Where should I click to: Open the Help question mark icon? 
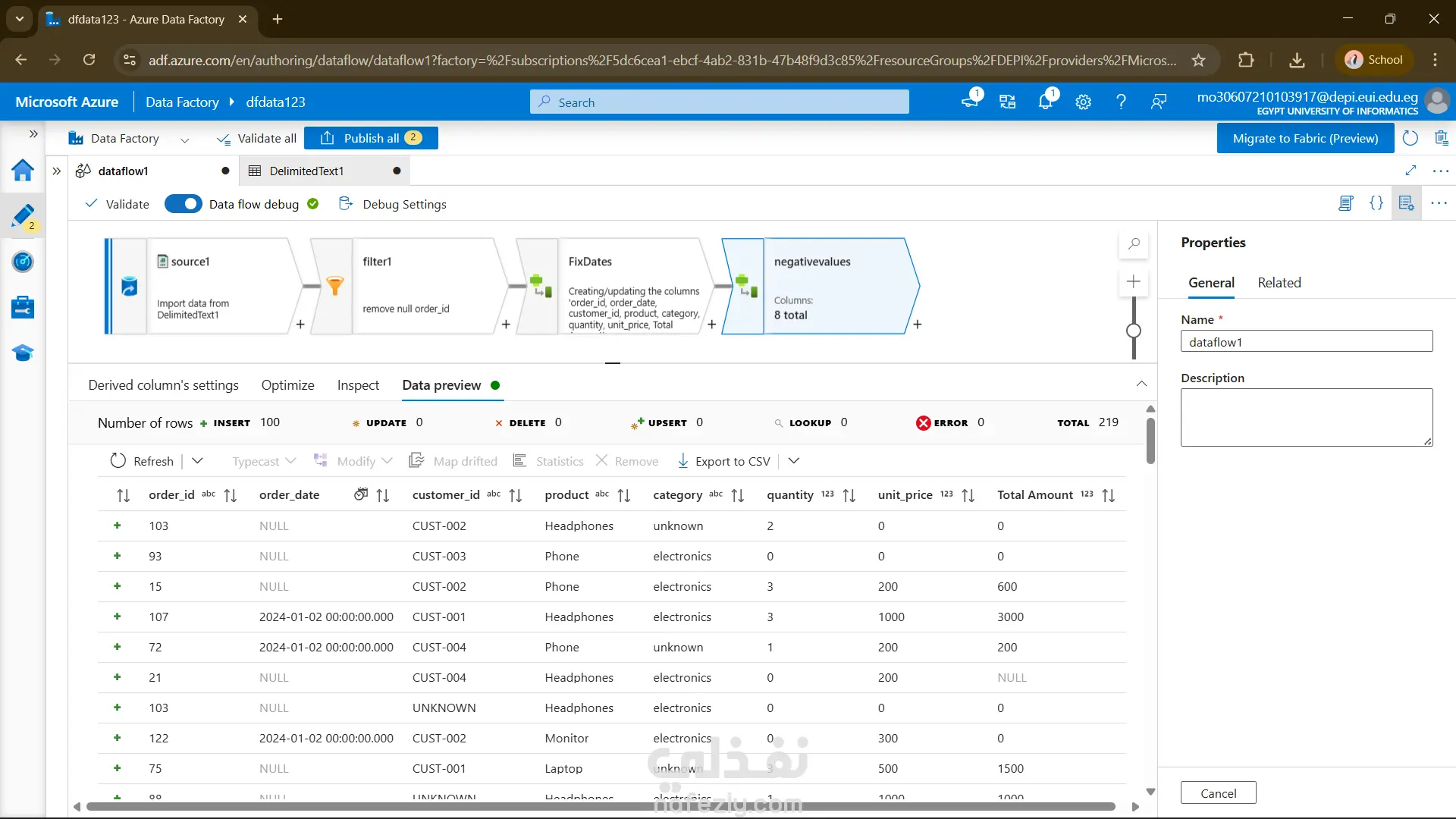tap(1121, 102)
